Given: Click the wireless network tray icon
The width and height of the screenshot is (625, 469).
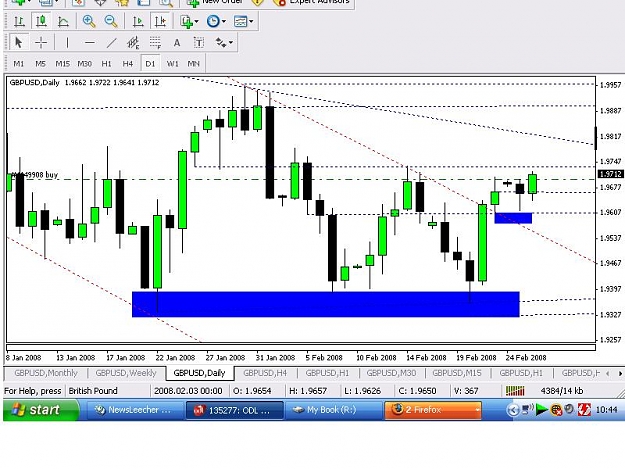Looking at the screenshot, I should point(528,409).
